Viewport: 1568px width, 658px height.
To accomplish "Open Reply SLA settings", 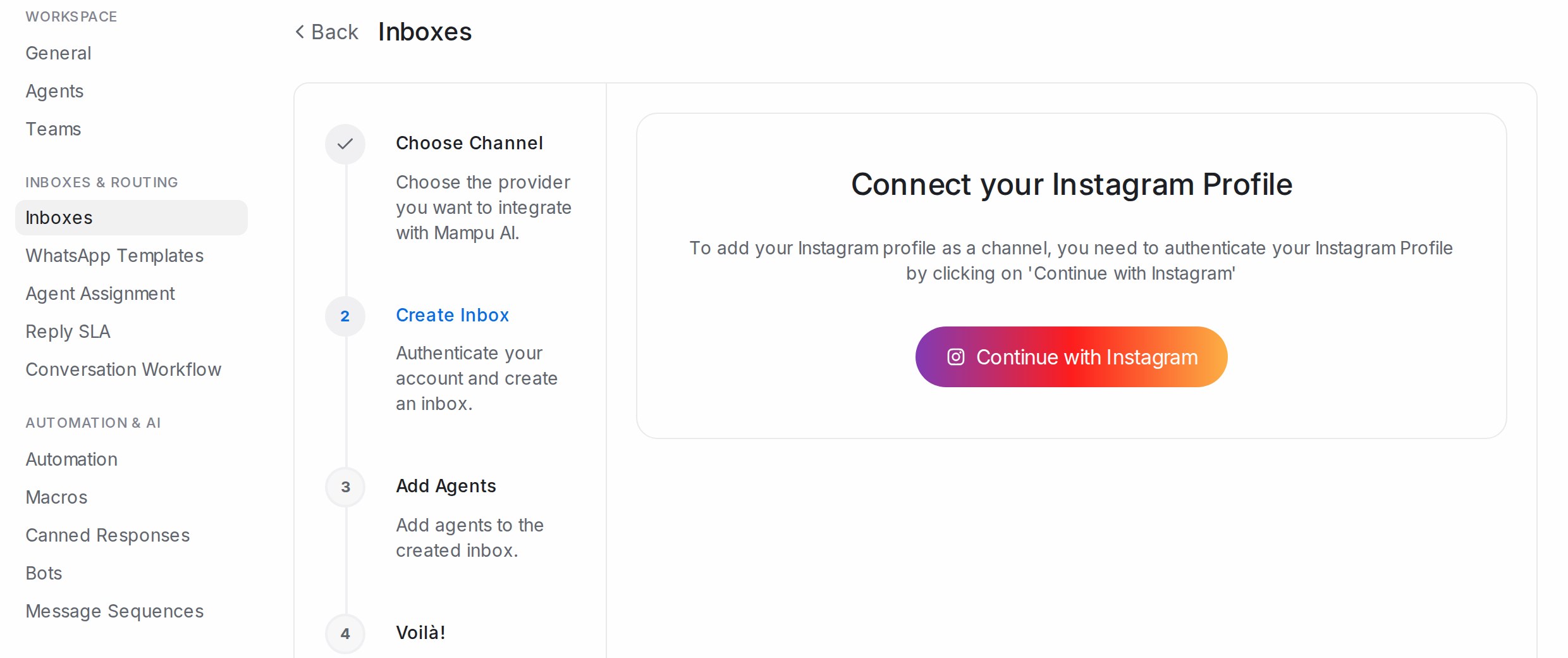I will [x=132, y=332].
